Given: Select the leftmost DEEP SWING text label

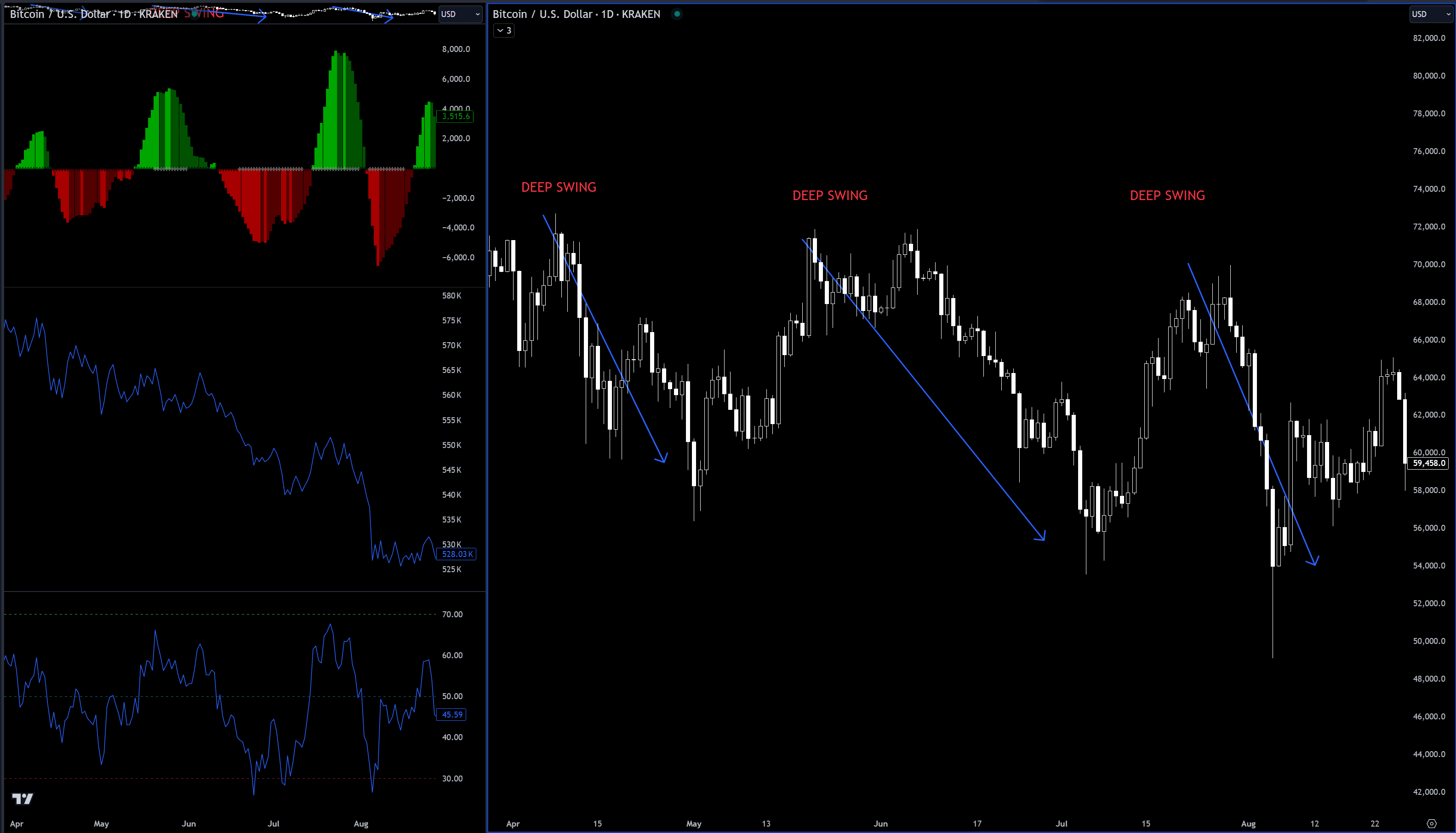Looking at the screenshot, I should pos(559,187).
